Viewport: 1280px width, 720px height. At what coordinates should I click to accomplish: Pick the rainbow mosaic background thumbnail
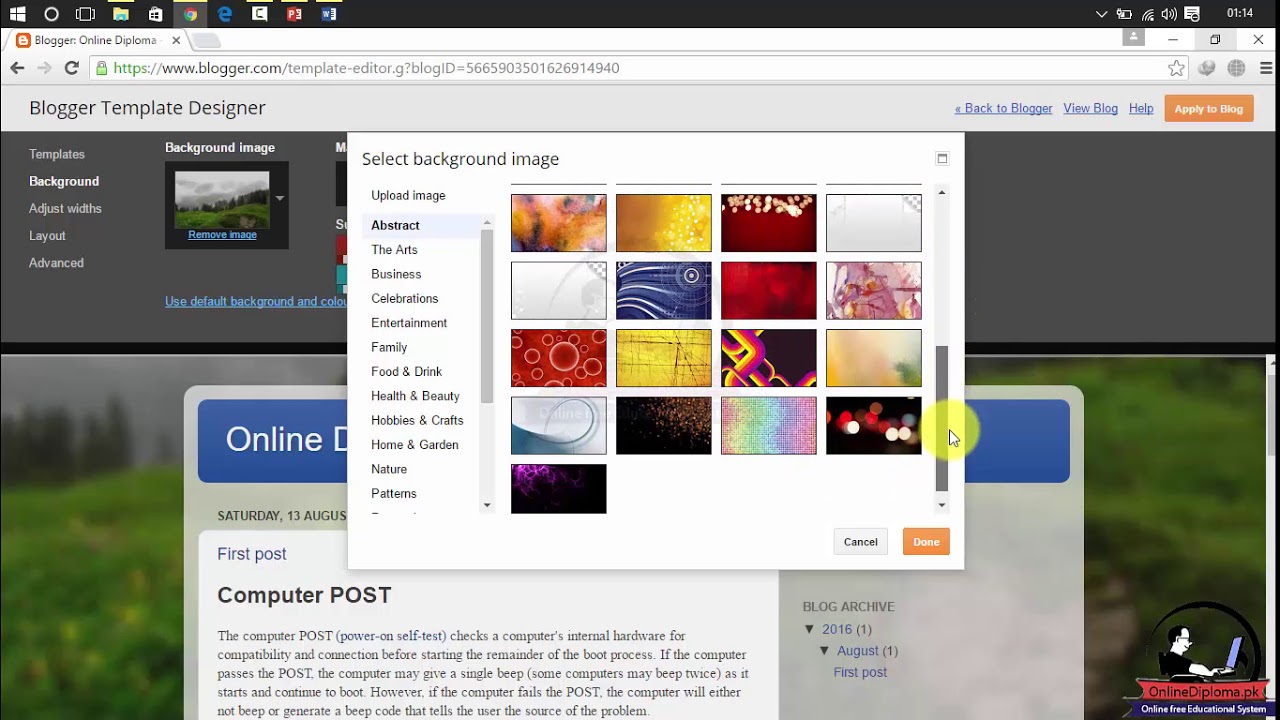click(768, 425)
